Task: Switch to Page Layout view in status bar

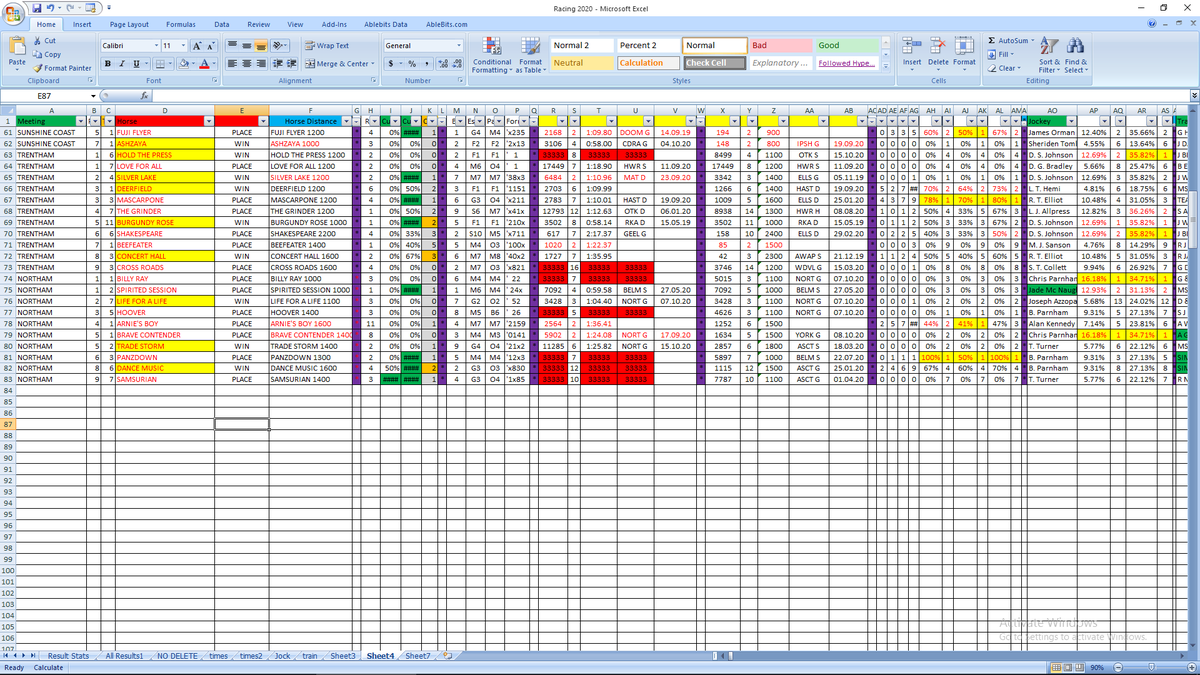Action: 1068,667
